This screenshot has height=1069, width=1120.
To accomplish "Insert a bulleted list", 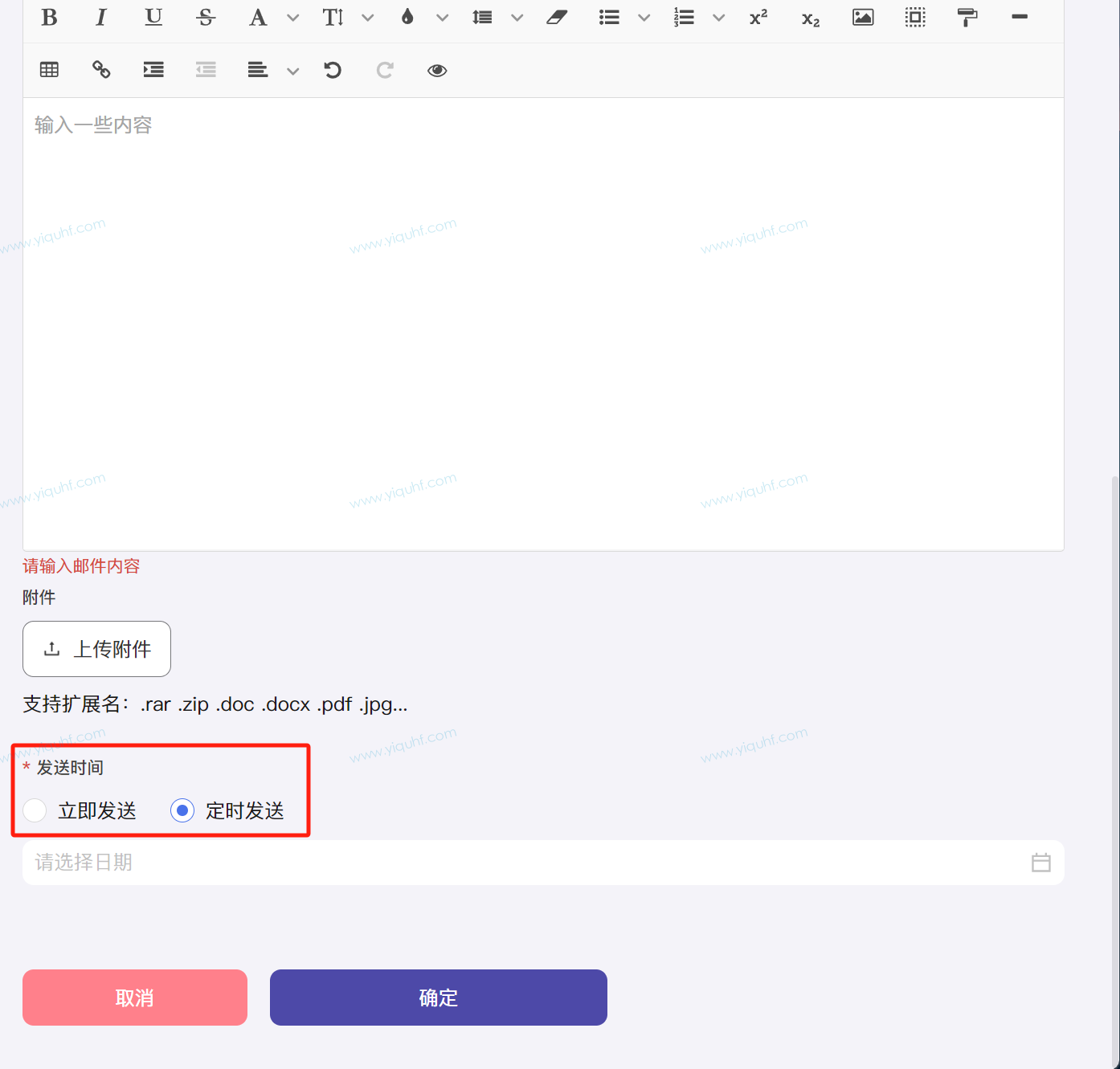I will (609, 17).
